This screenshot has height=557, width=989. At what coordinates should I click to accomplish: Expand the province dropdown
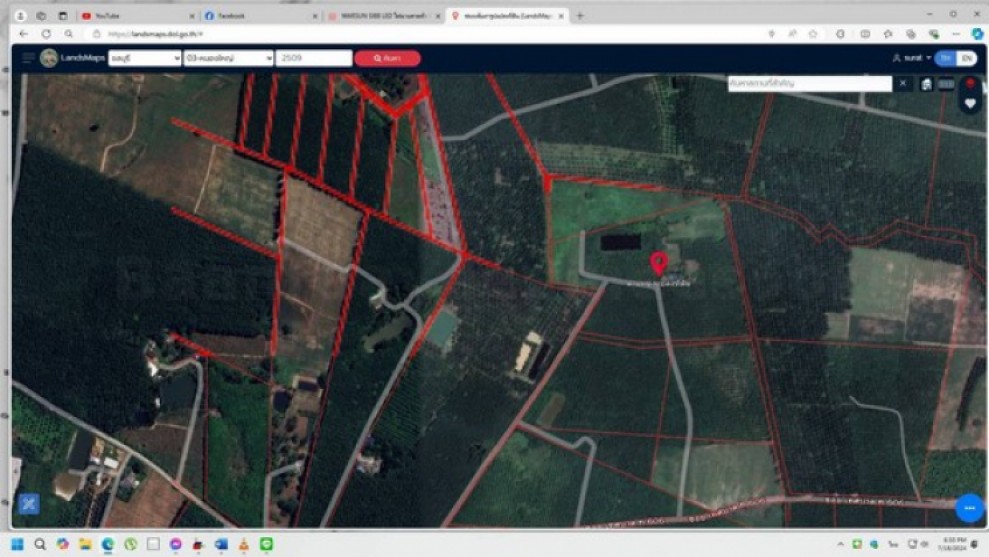pyautogui.click(x=145, y=58)
